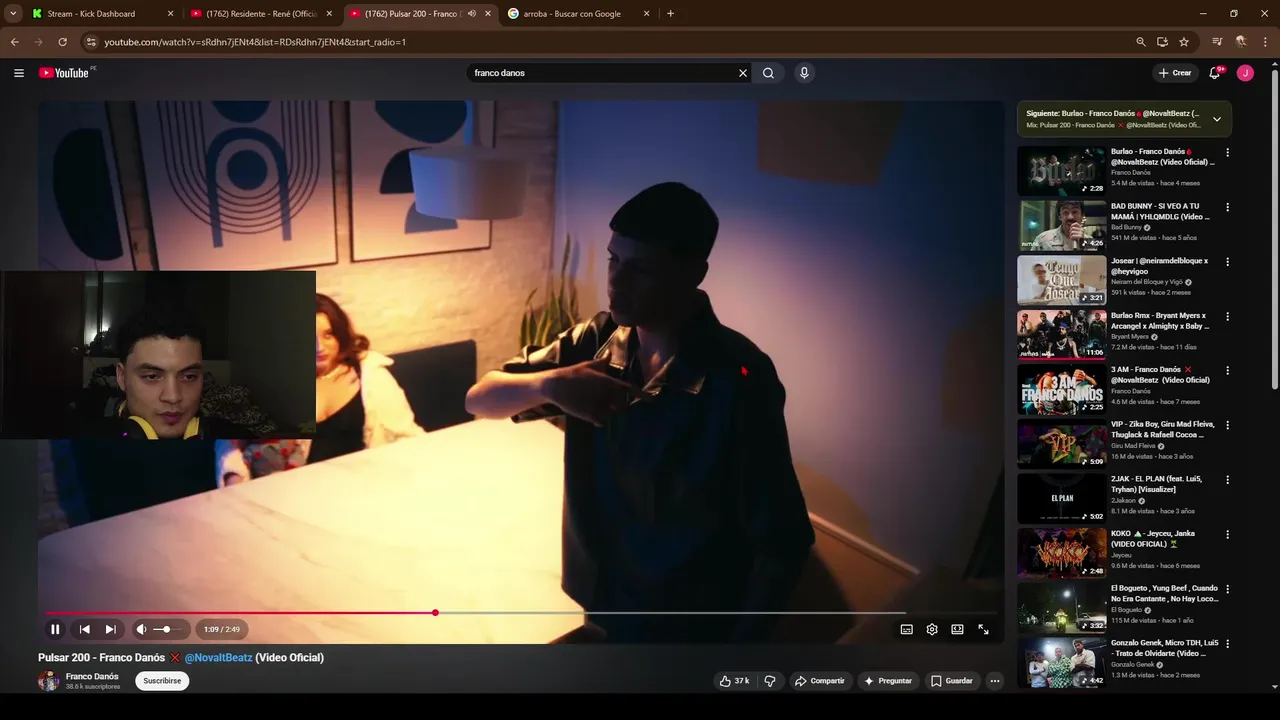Switch player to theater mode

pyautogui.click(x=957, y=629)
